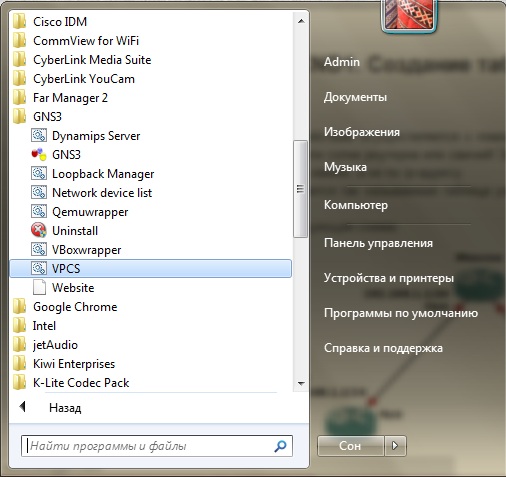This screenshot has width=506, height=477.
Task: Open the K-Lite Codec Pack folder icon
Action: (19, 383)
